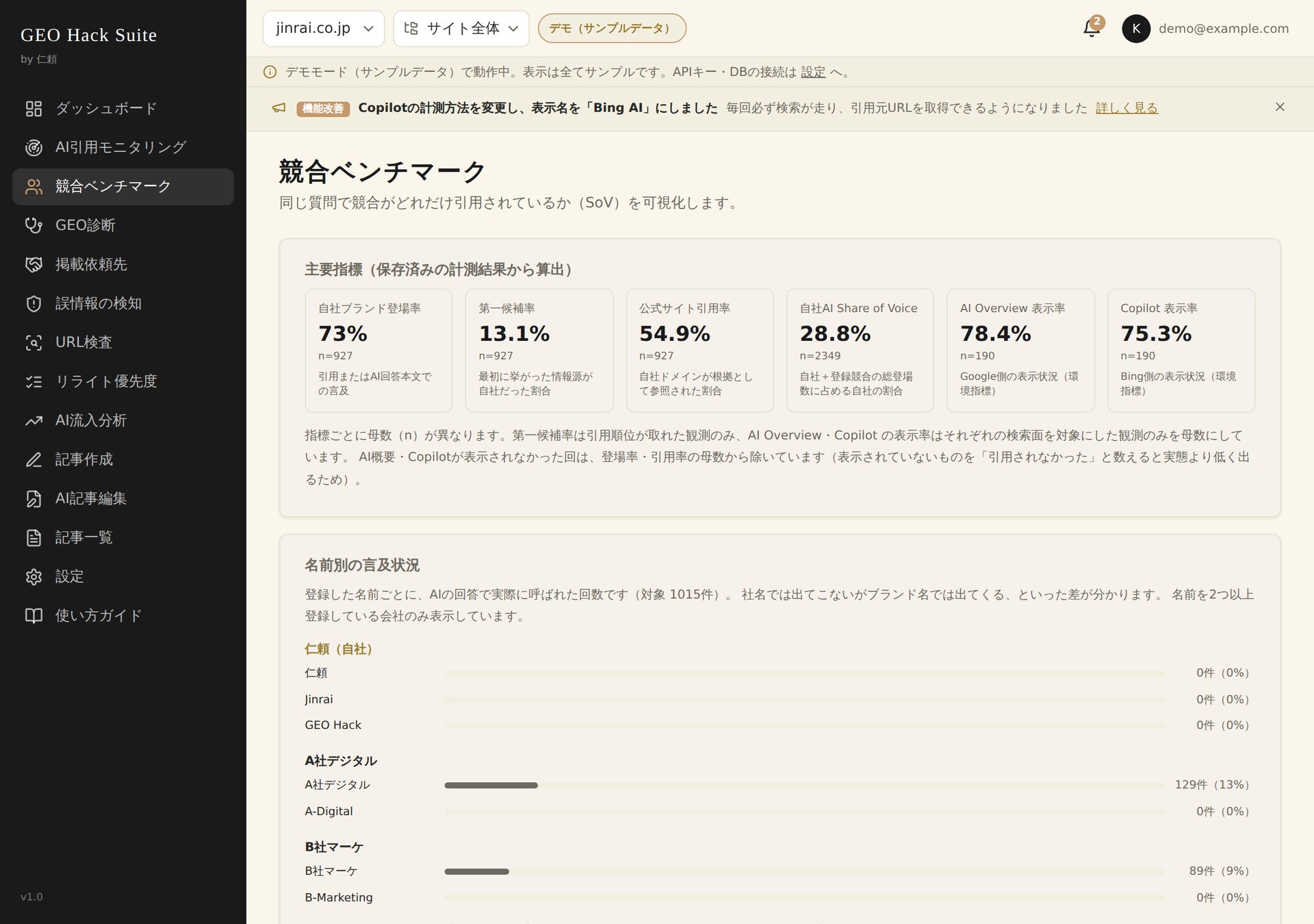
Task: Follow the 設定 link in demo notice
Action: click(x=813, y=72)
